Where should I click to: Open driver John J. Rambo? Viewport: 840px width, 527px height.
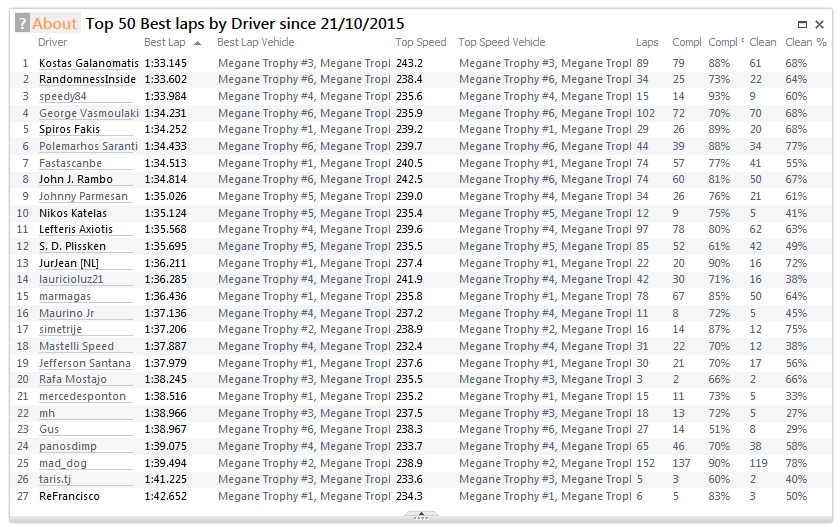click(76, 179)
